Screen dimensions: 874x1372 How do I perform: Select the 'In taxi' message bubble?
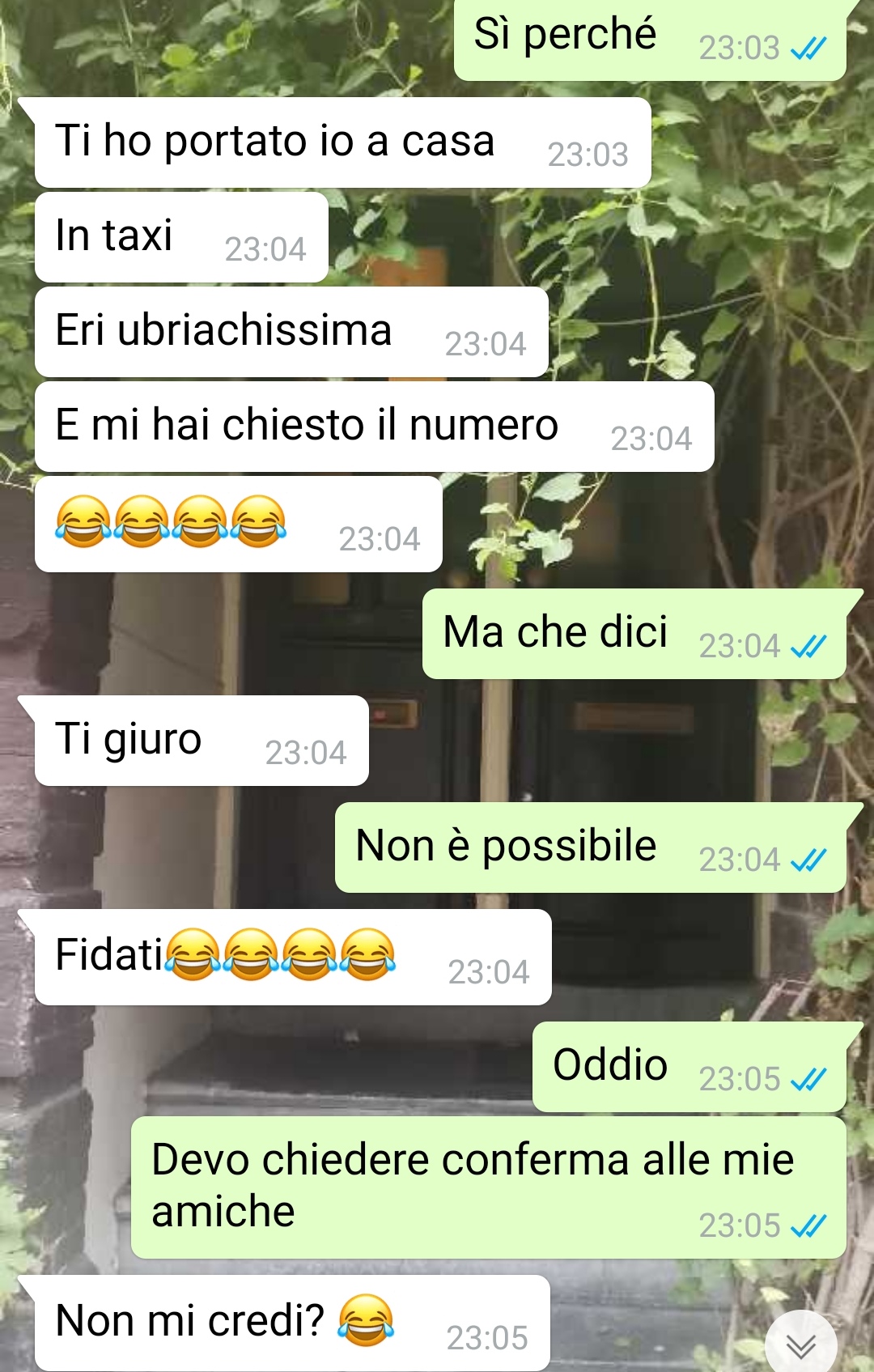[181, 237]
